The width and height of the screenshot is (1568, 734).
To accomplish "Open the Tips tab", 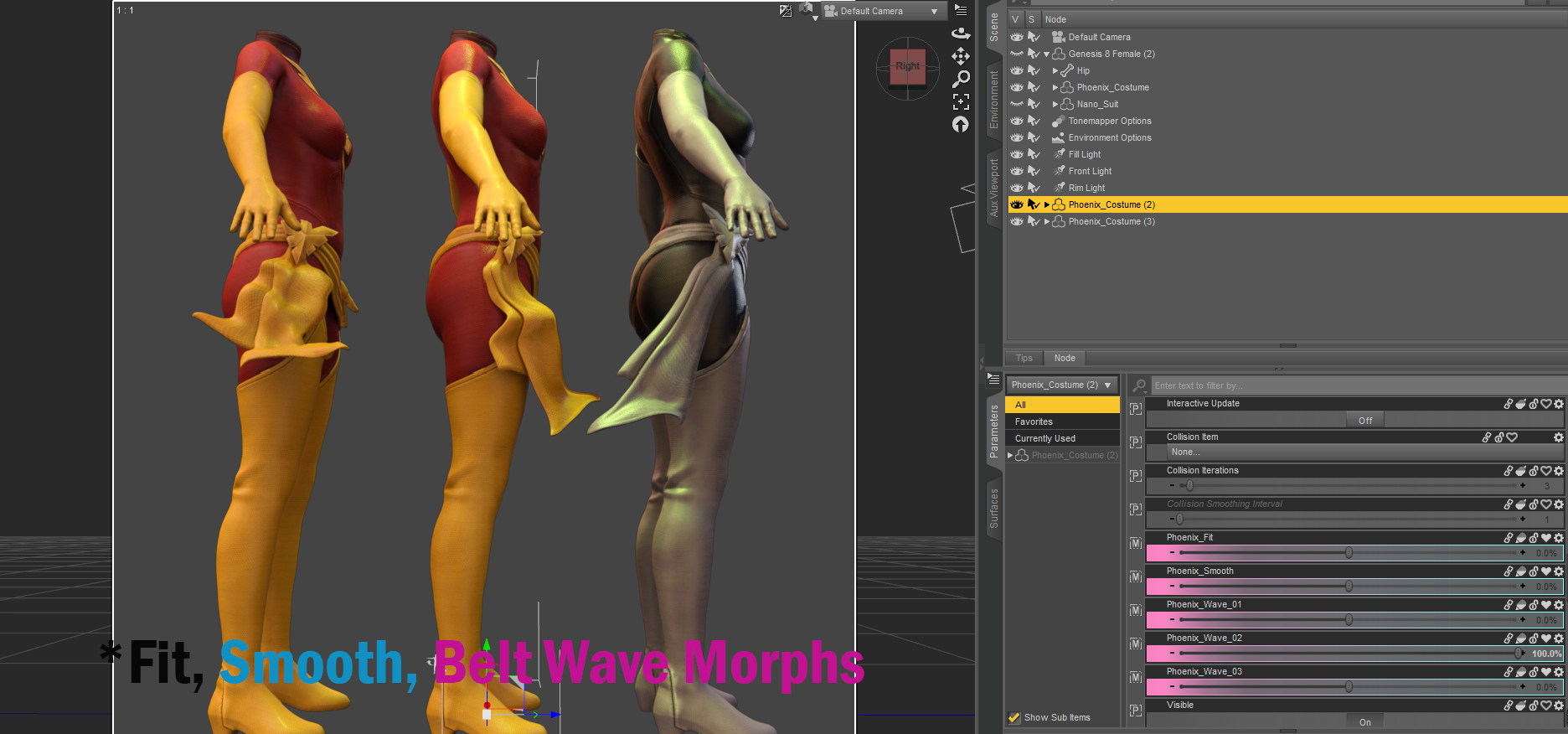I will coord(1024,358).
